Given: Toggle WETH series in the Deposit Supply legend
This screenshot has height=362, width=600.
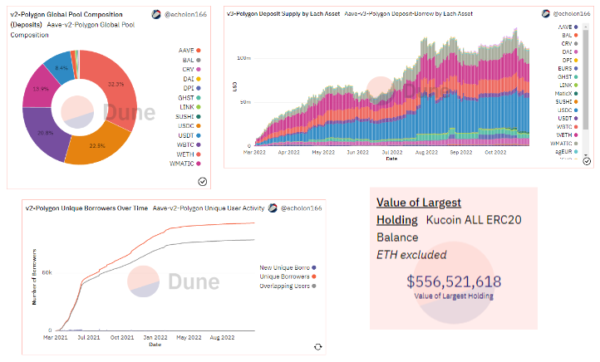Looking at the screenshot, I should pos(567,135).
